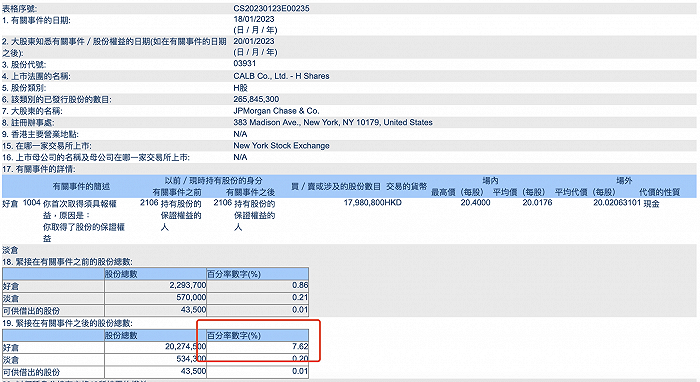Click the listed corporation name CALB Co., Ltd. - H Shares
Image resolution: width=700 pixels, height=382 pixels.
[281, 76]
